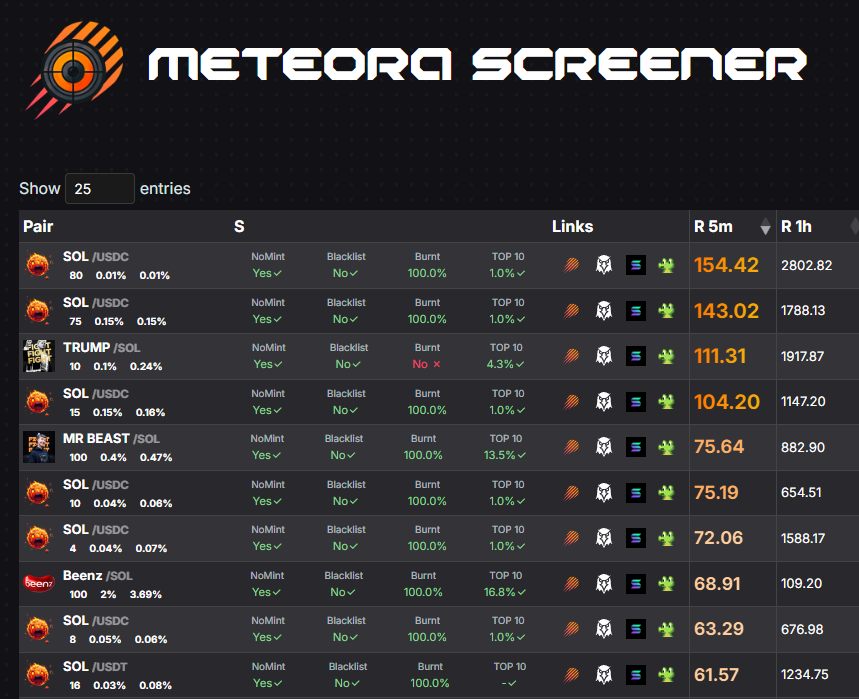
Task: Open GeckoTerminal for Beenz/SOL pair
Action: pyautogui.click(x=666, y=583)
